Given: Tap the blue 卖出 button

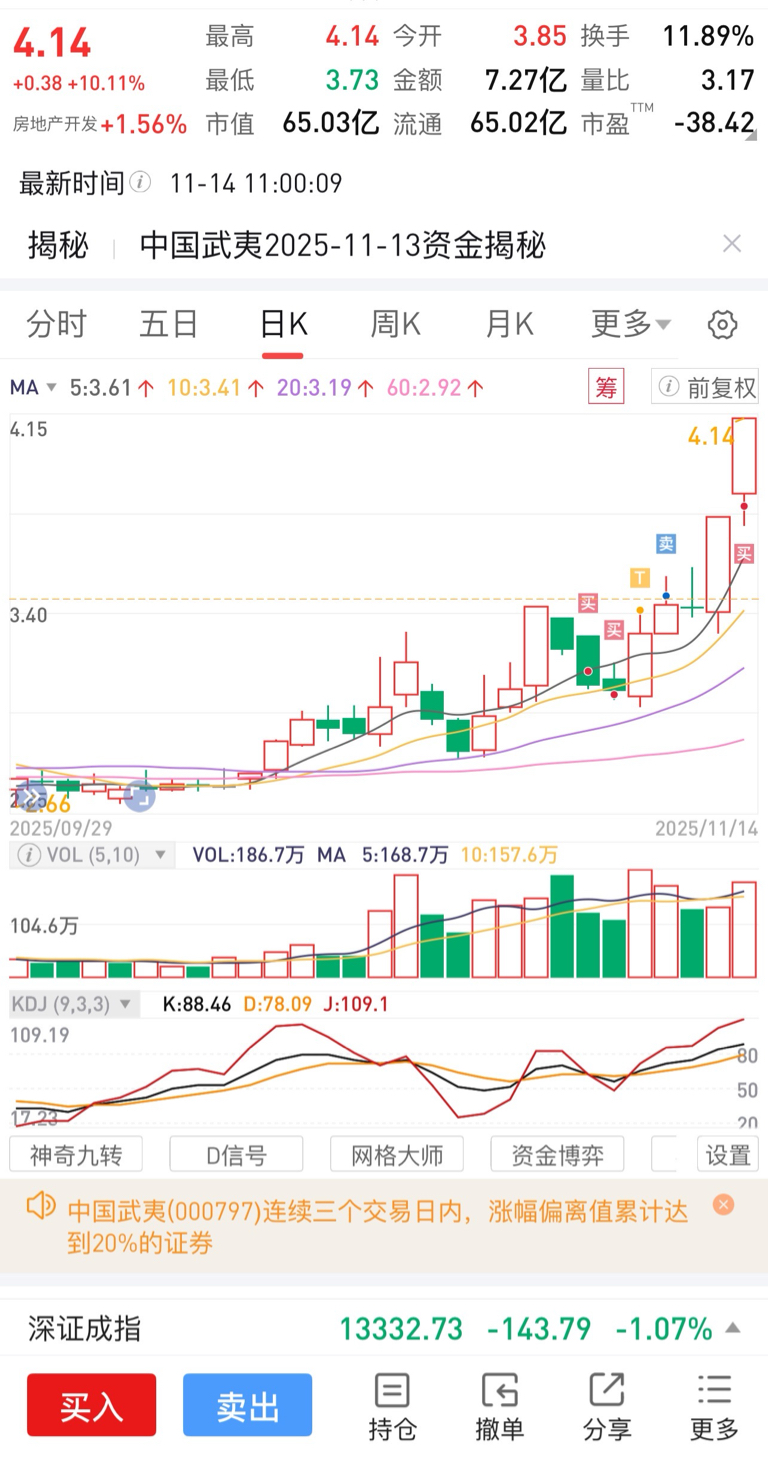Looking at the screenshot, I should point(247,1405).
